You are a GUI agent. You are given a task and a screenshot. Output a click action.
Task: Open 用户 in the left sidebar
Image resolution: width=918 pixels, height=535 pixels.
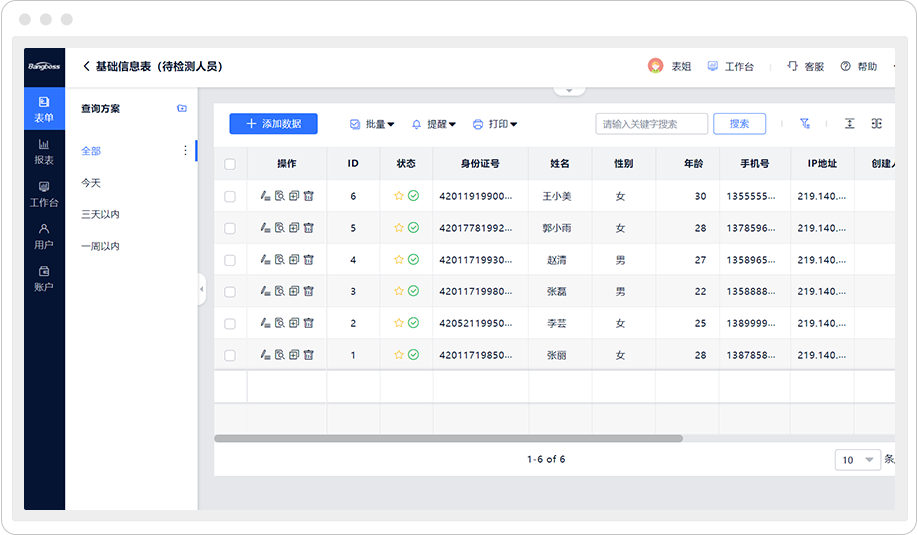pos(44,236)
